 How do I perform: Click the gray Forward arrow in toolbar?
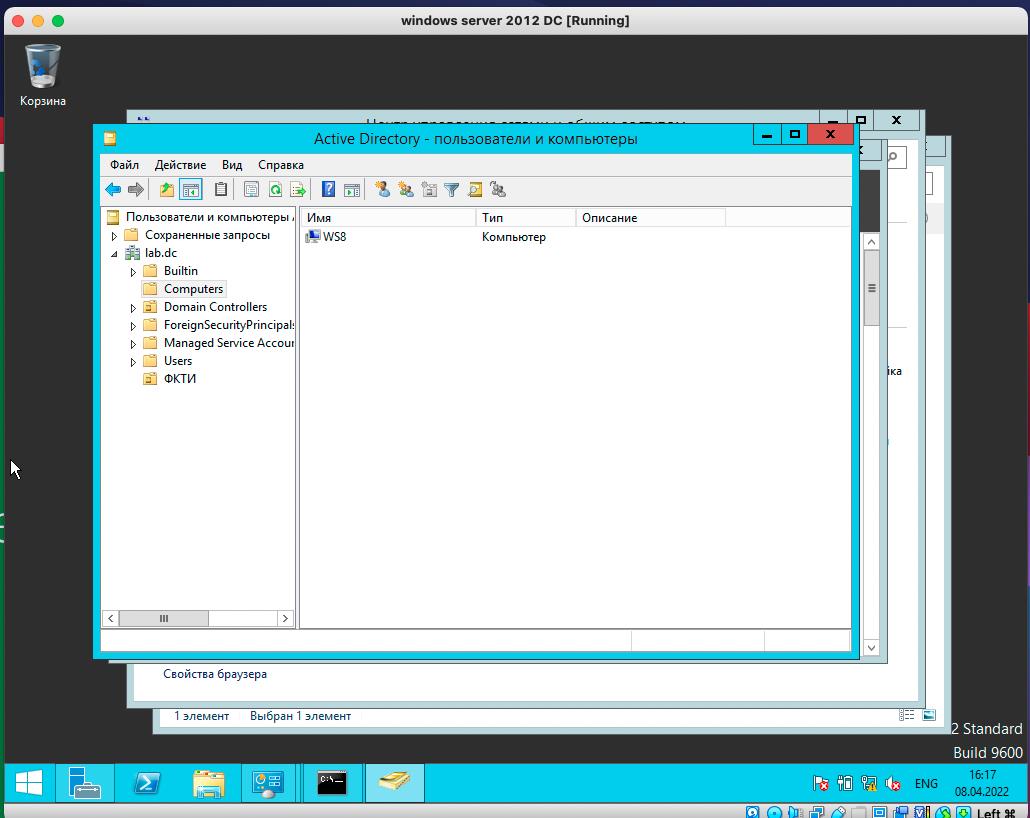pos(135,190)
